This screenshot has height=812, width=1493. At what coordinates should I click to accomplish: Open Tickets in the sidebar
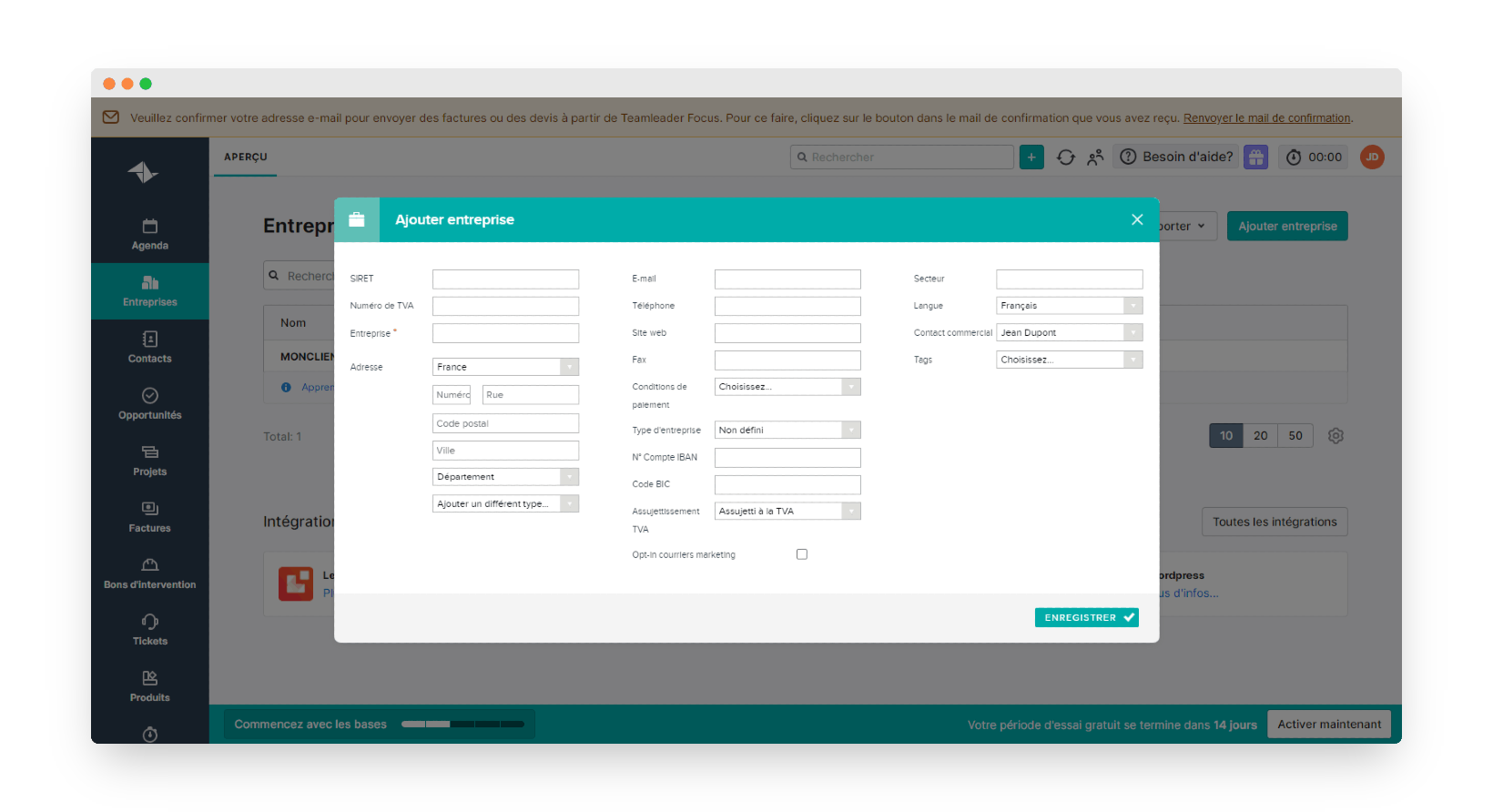(149, 630)
